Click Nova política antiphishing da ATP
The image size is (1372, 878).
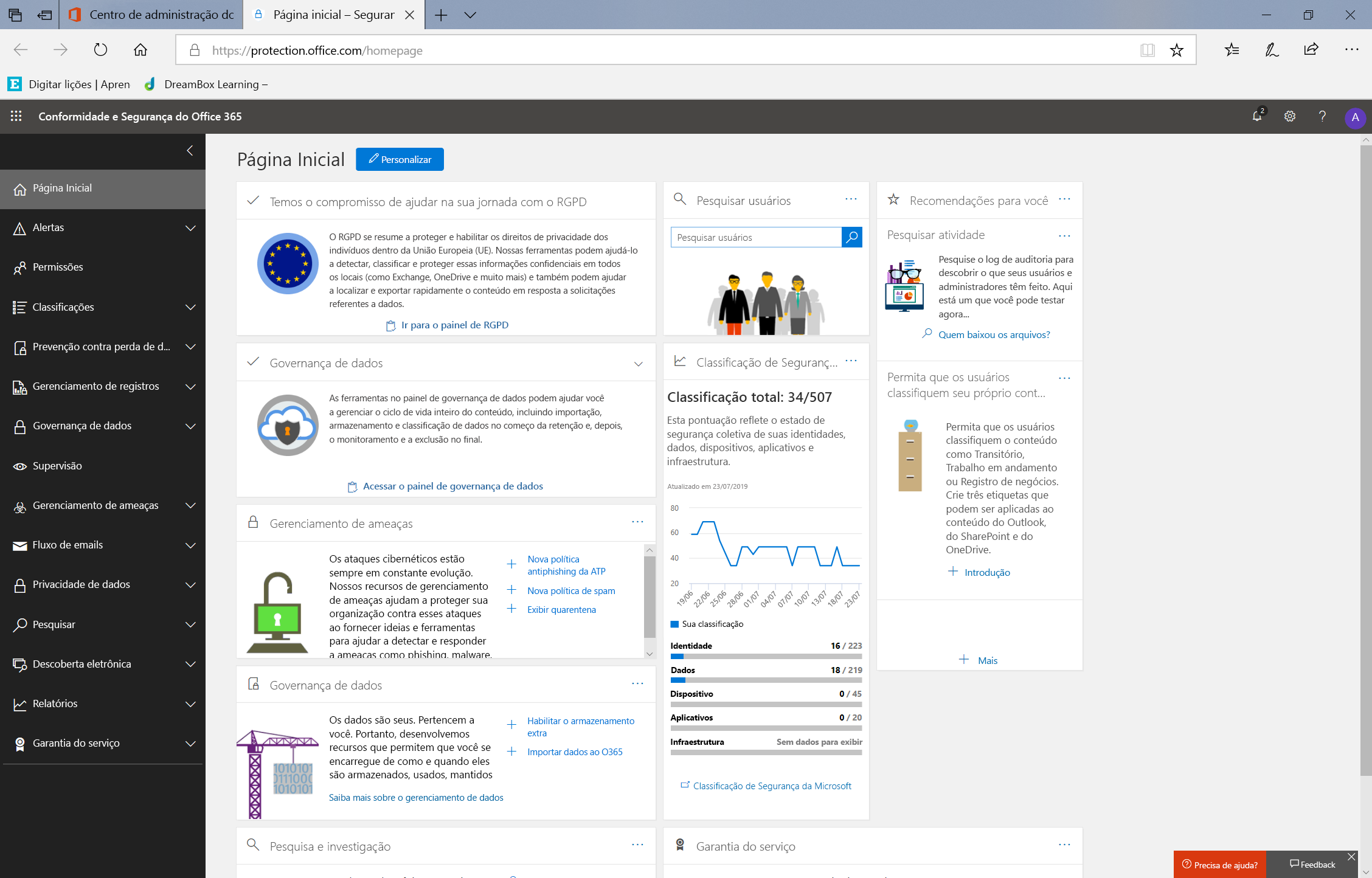pos(566,565)
